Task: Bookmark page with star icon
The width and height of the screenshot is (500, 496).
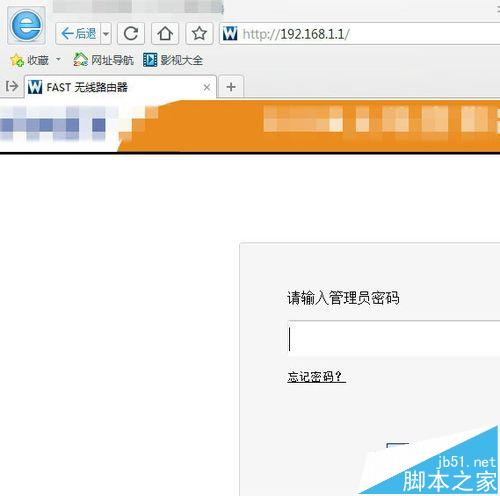Action: tap(199, 34)
